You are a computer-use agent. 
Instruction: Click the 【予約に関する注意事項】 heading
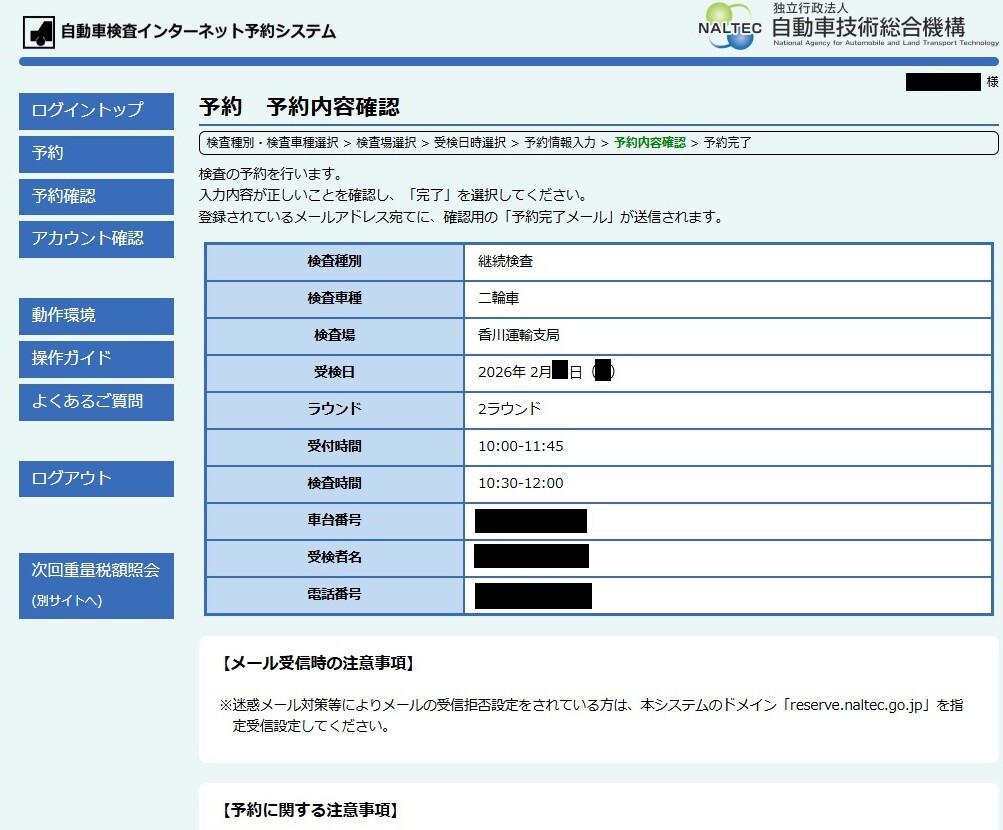coord(310,810)
